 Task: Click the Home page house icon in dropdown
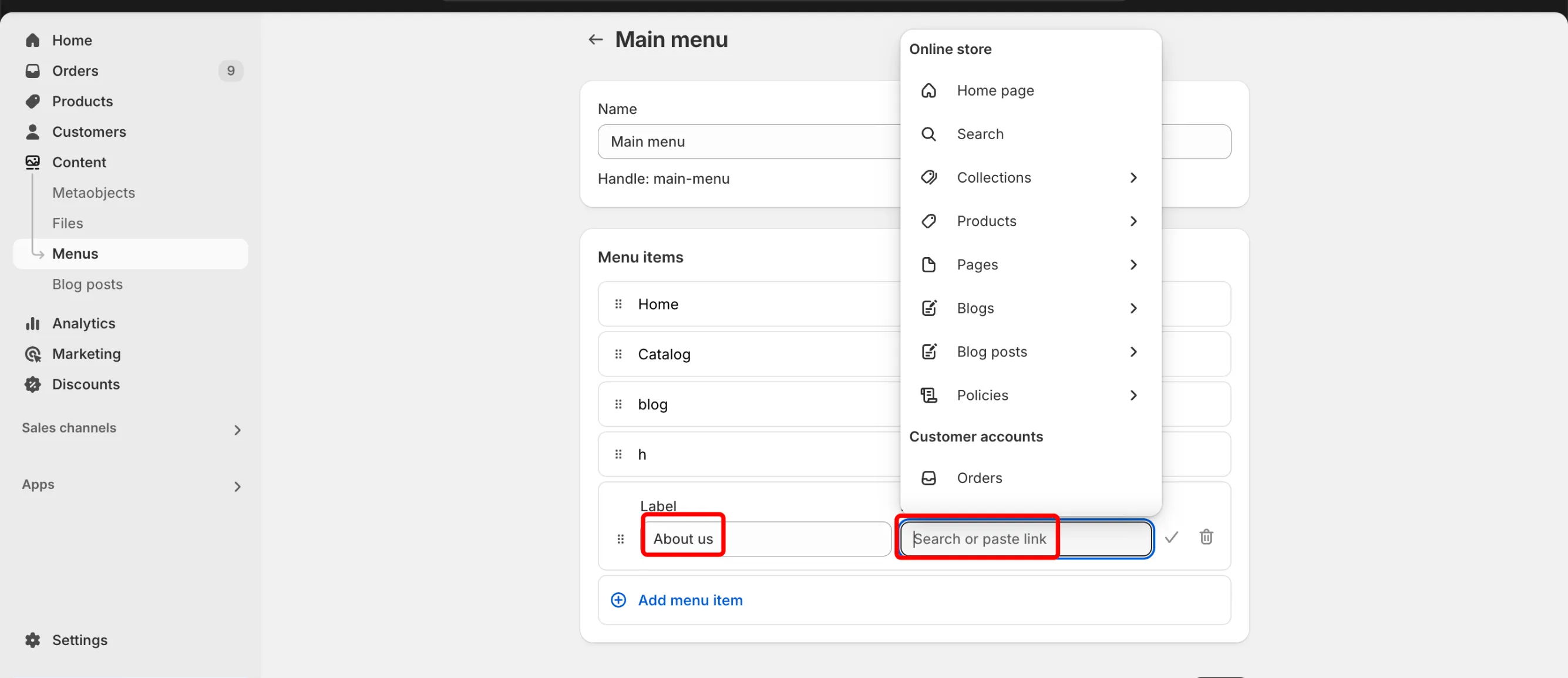tap(928, 90)
